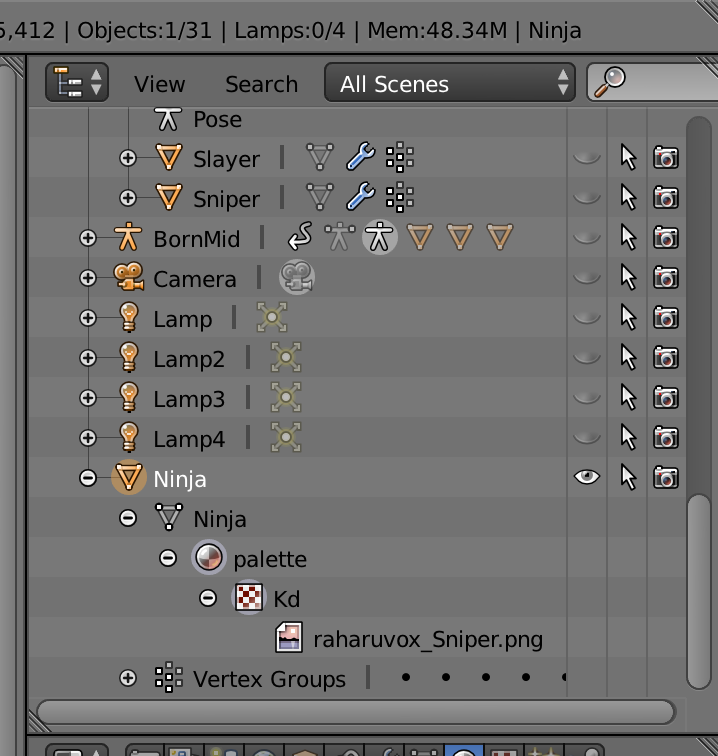
Task: Click the palette material icon
Action: tap(209, 558)
